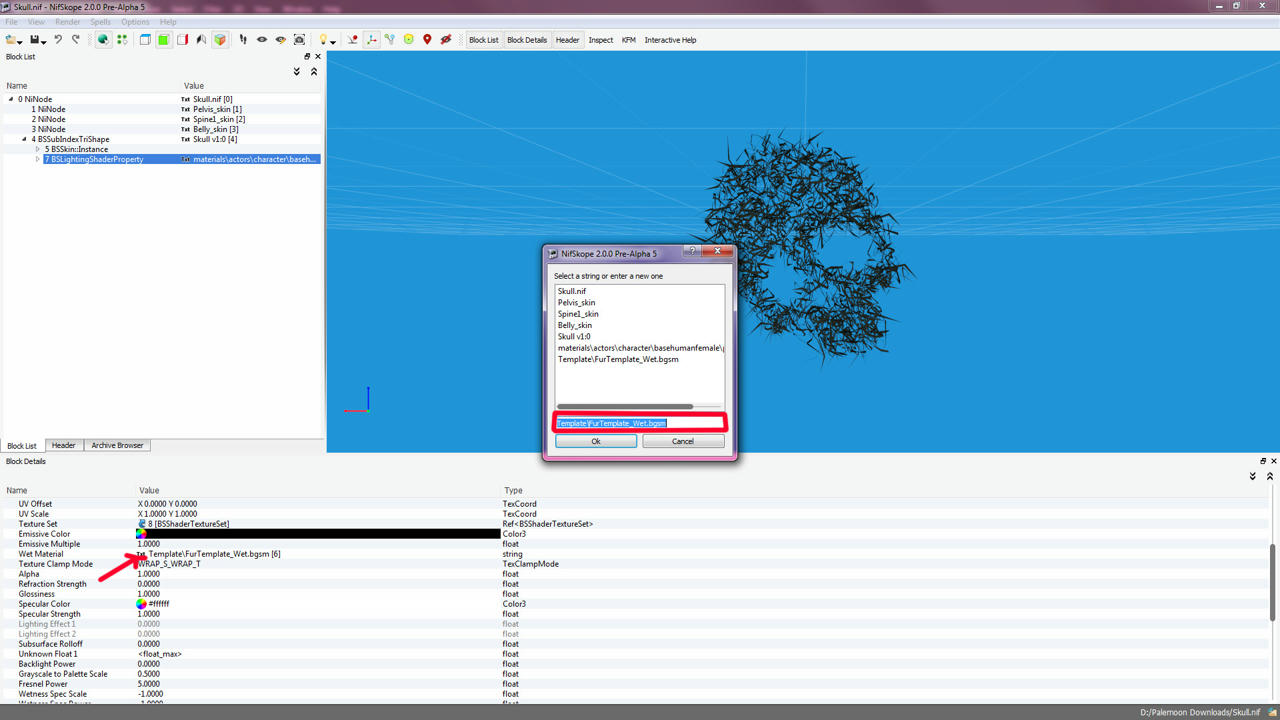Click the string entry text field
This screenshot has height=720, width=1280.
click(639, 423)
